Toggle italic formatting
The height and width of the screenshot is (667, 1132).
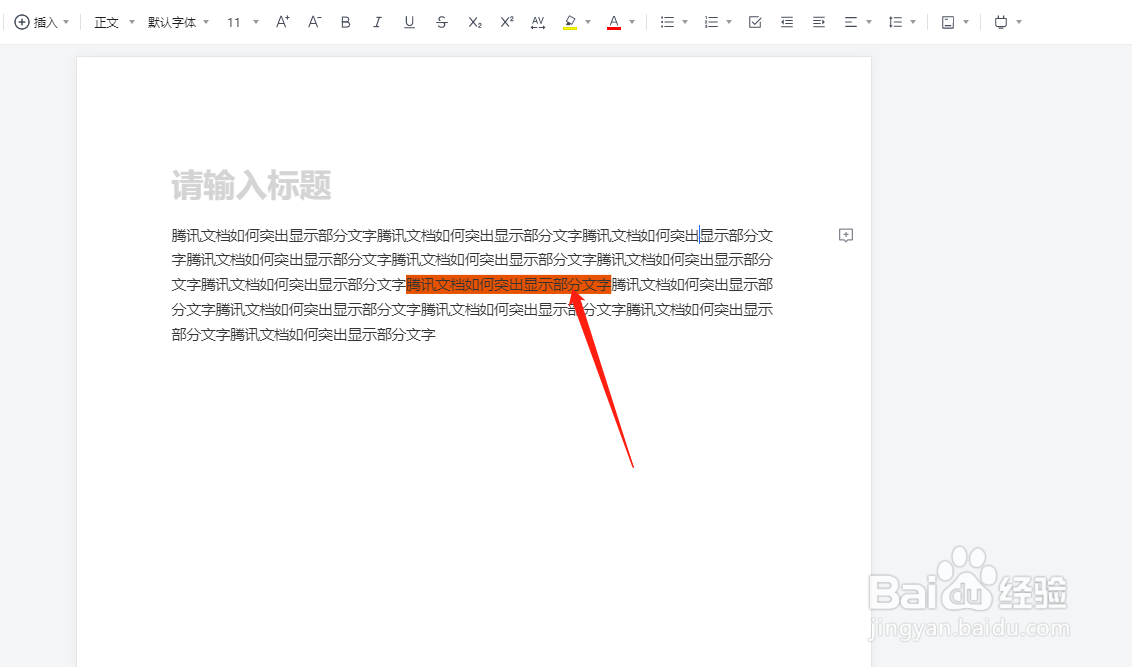377,22
